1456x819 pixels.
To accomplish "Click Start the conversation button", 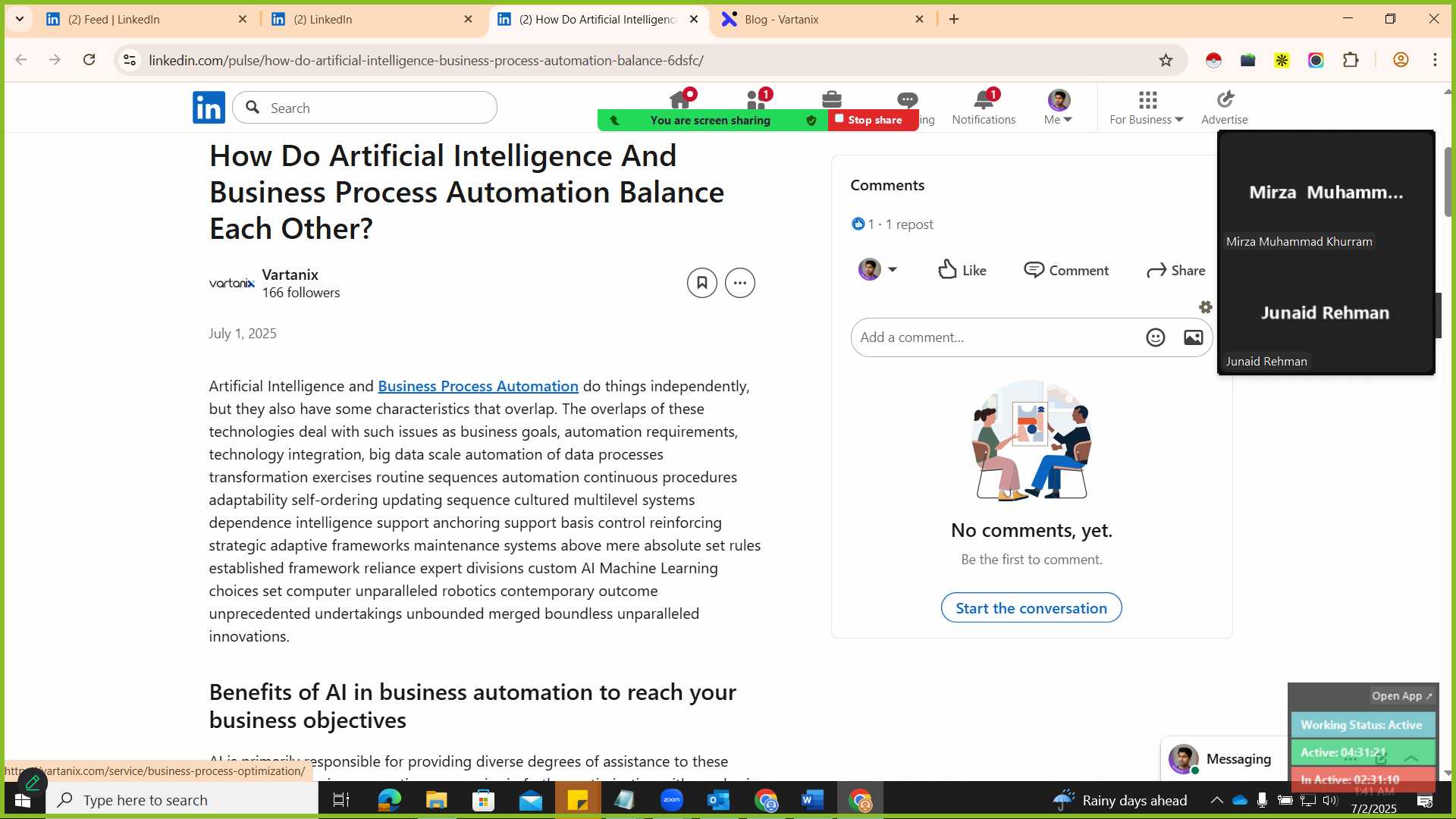I will point(1031,608).
